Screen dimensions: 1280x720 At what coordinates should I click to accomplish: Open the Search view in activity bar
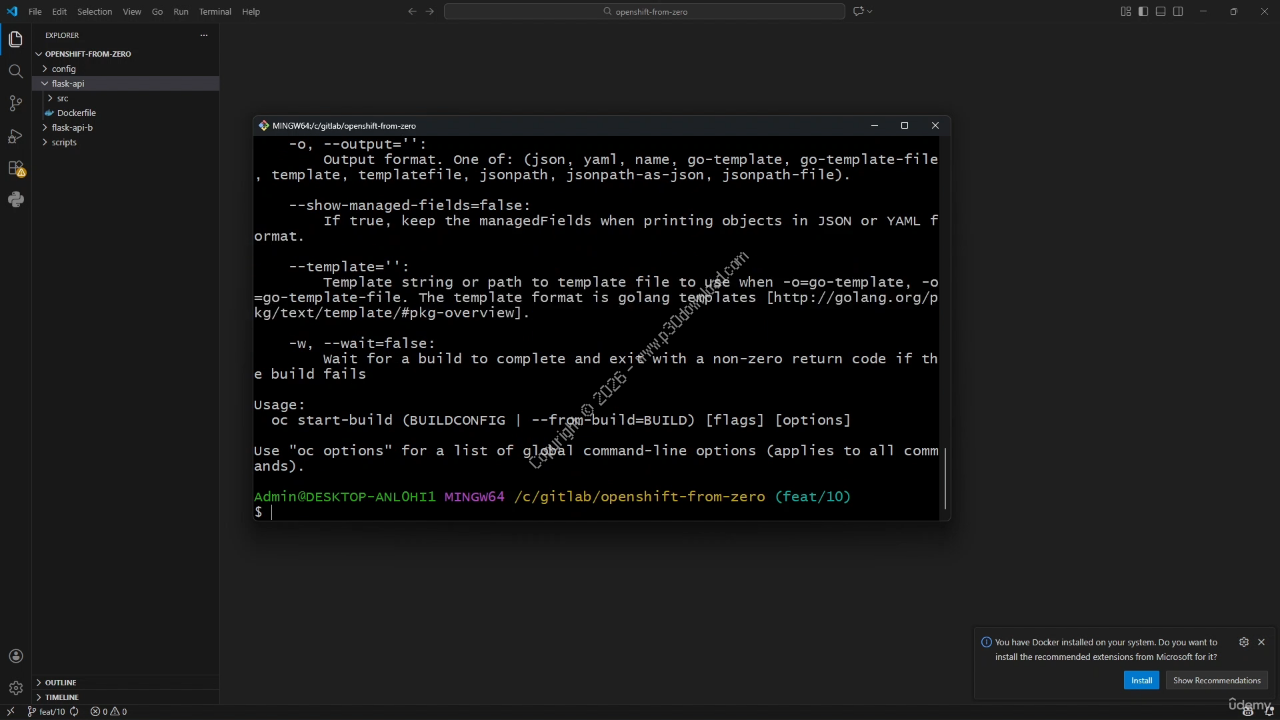[x=15, y=71]
